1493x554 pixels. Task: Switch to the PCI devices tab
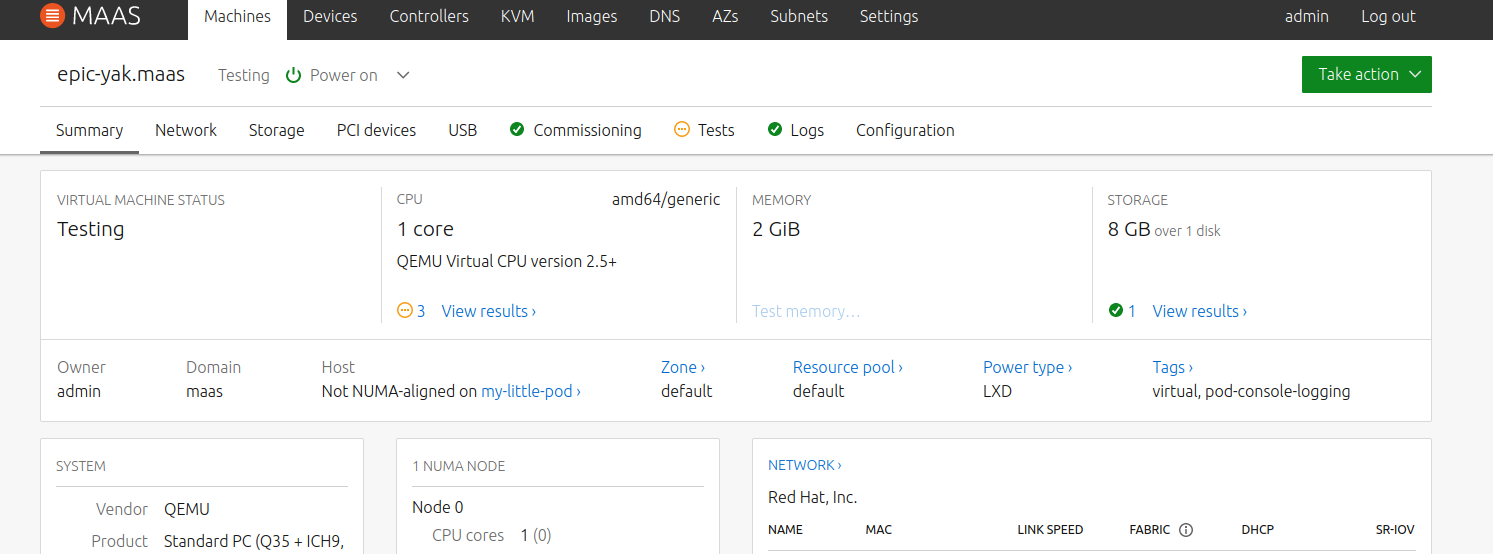[x=376, y=130]
